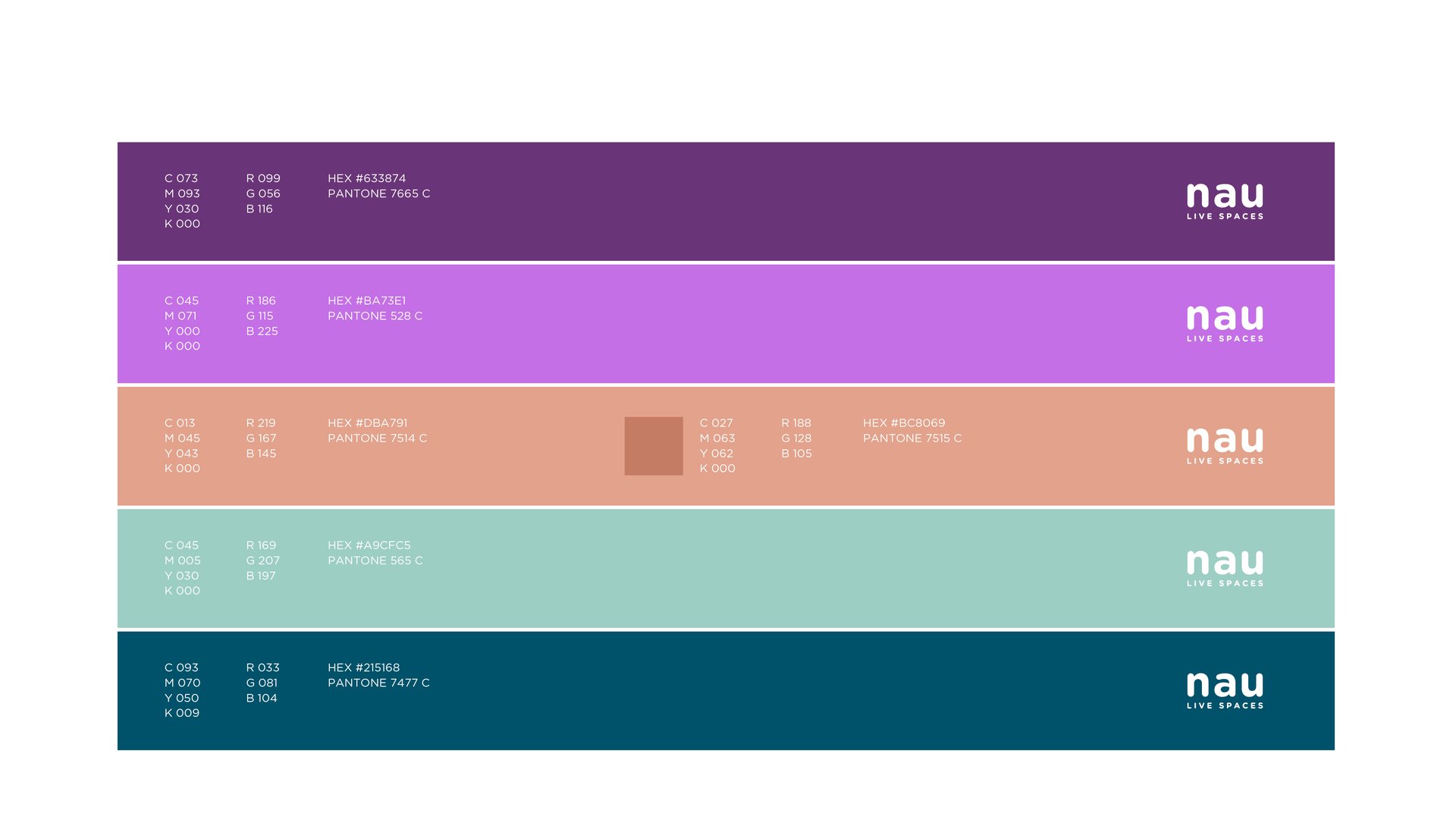Click the nau logo on dark teal band
Screen dimensions: 1456x817
(1225, 690)
